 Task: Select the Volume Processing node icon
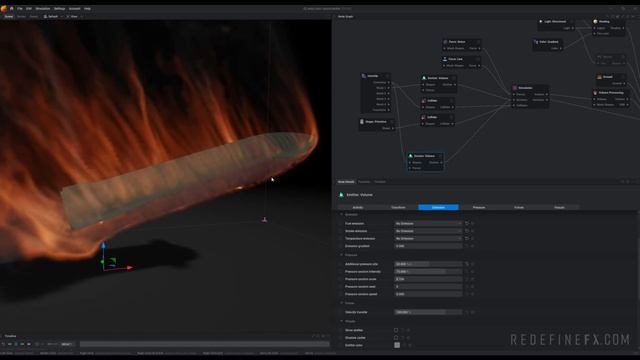click(x=596, y=93)
